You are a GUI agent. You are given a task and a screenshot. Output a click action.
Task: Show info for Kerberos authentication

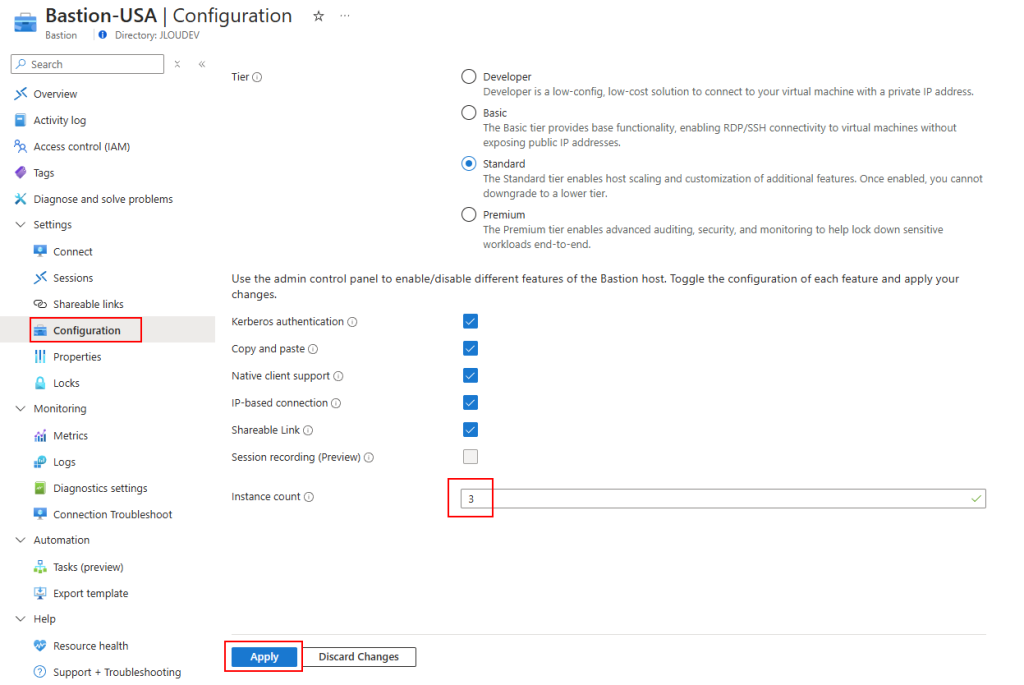pos(352,322)
